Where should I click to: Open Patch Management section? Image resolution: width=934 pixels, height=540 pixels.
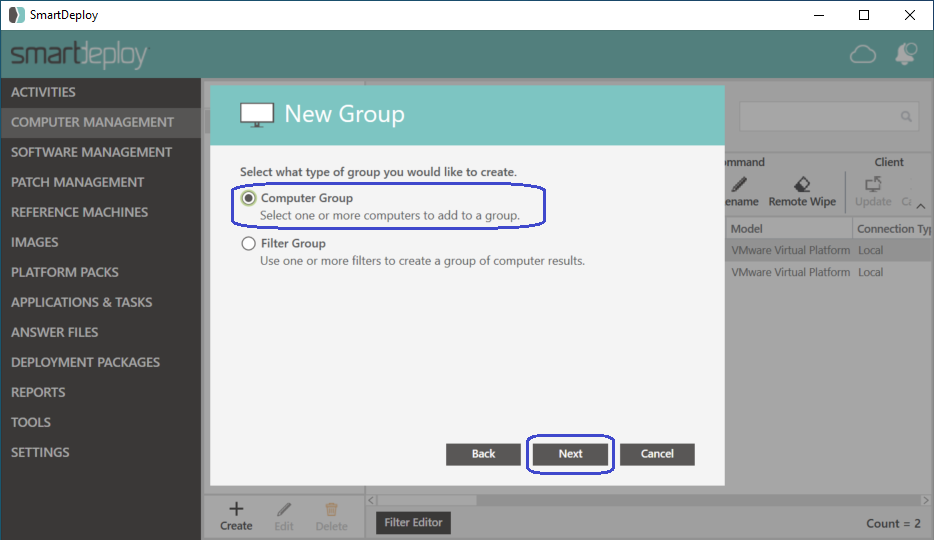click(101, 182)
